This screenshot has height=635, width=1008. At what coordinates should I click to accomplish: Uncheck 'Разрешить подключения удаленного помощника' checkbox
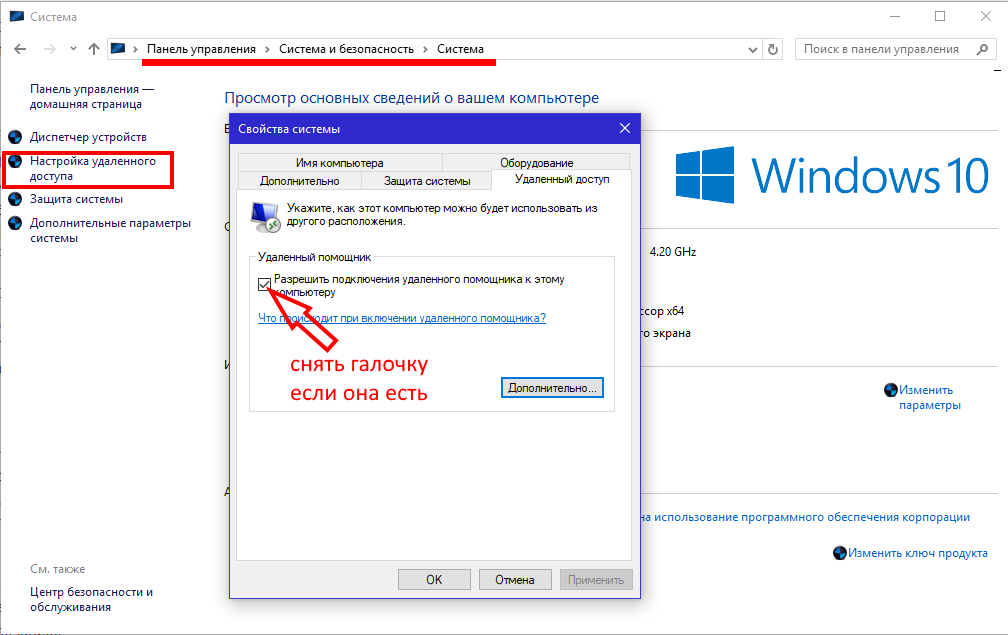coord(264,284)
